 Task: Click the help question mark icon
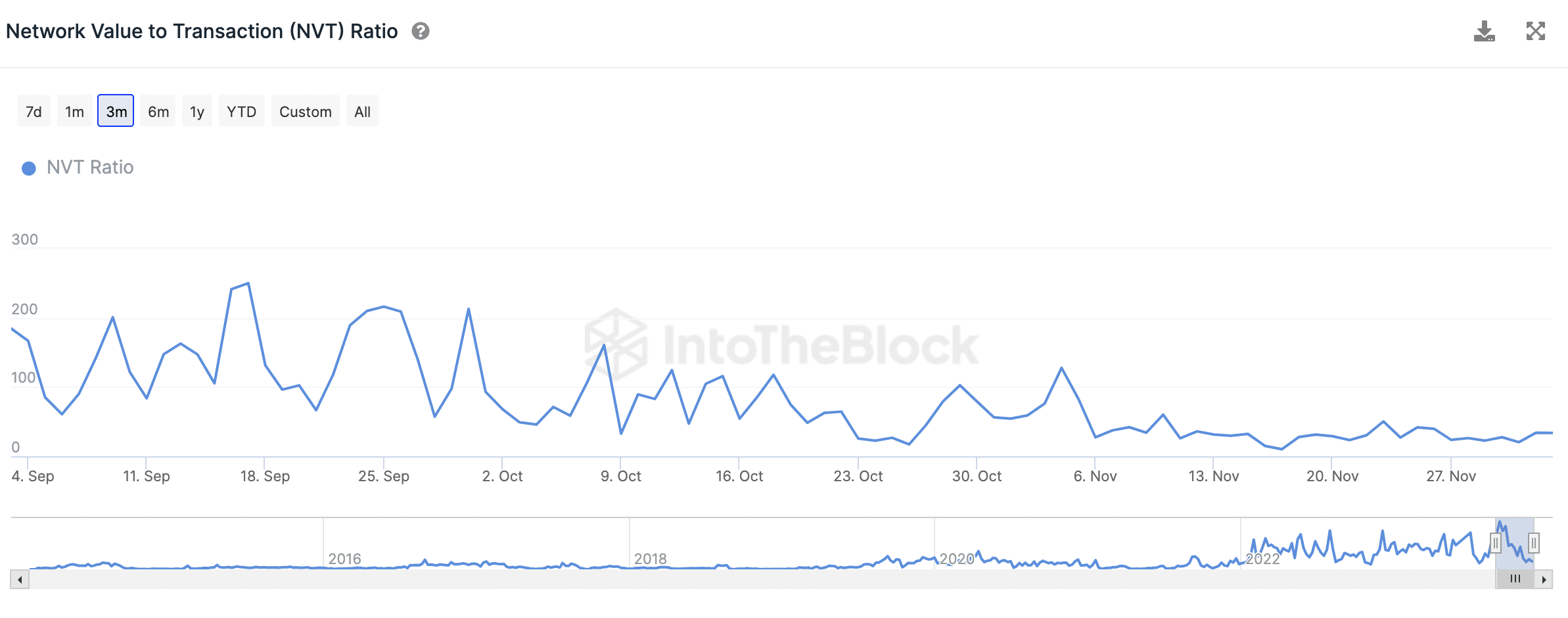pos(421,31)
